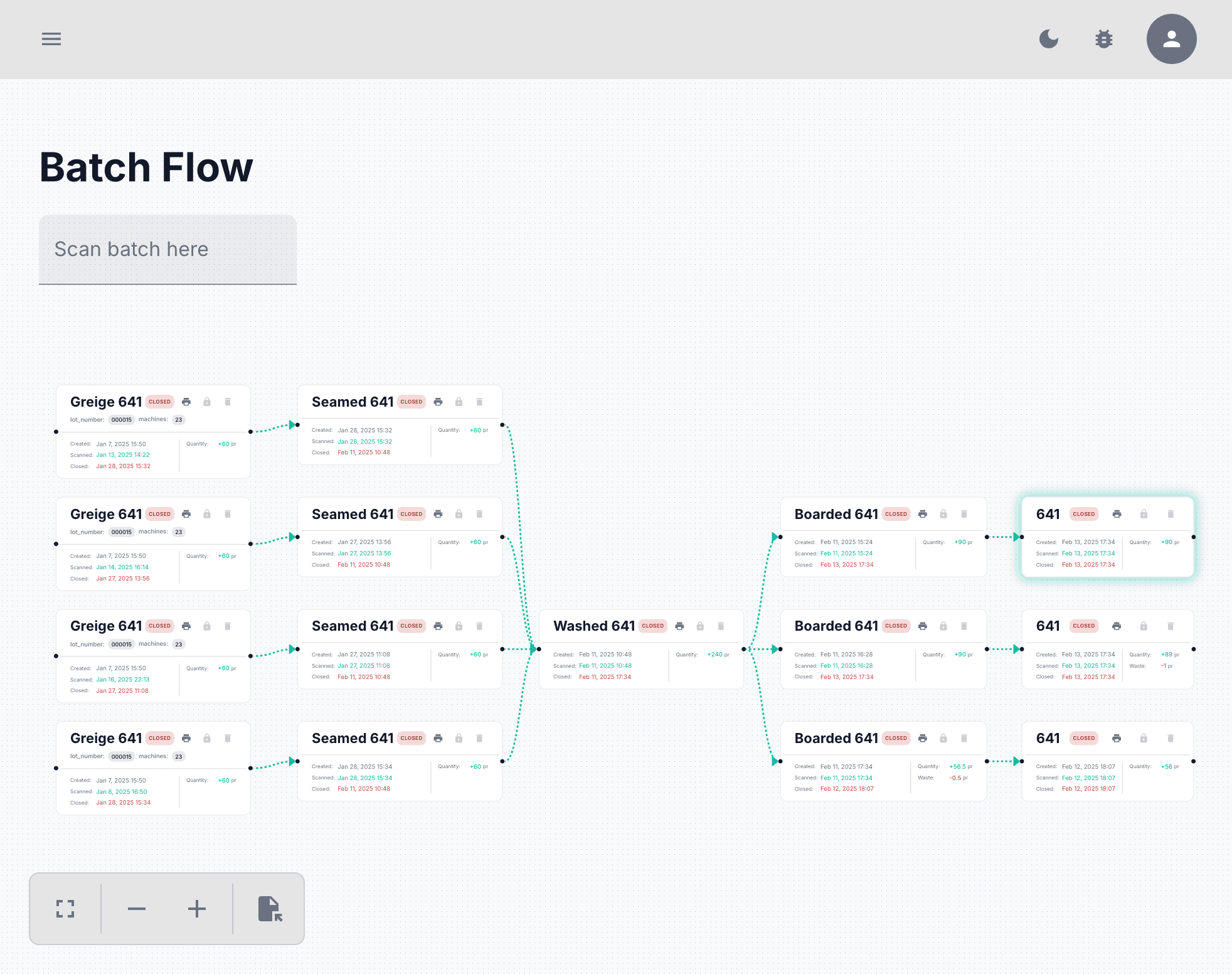Delete the Seamed 641 created Jan 27 13:56

479,514
